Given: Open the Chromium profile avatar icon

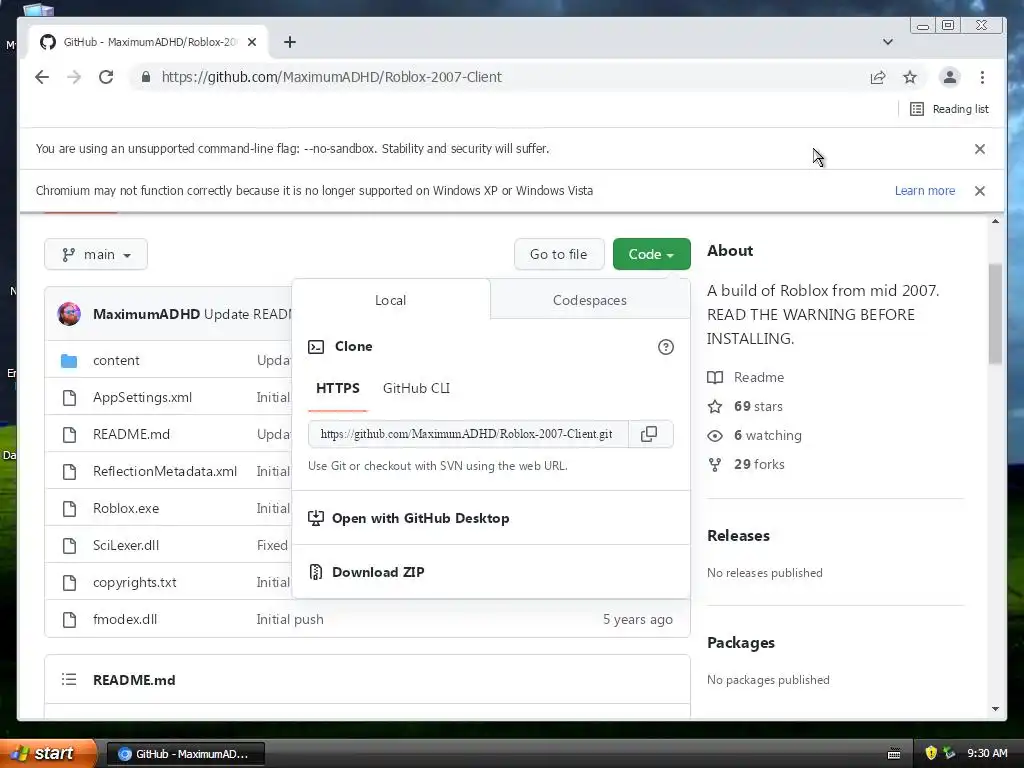Looking at the screenshot, I should coord(950,77).
